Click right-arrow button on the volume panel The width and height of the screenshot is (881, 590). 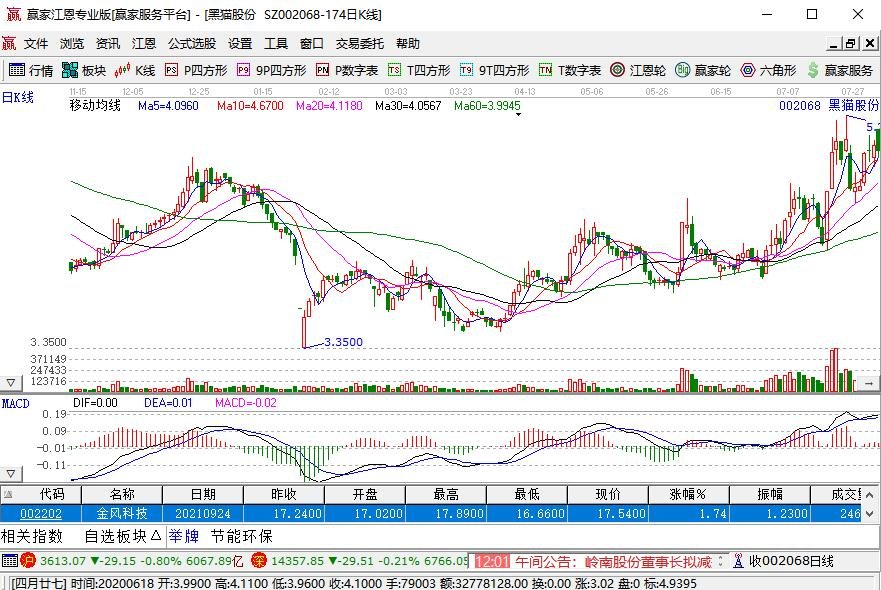coord(868,383)
